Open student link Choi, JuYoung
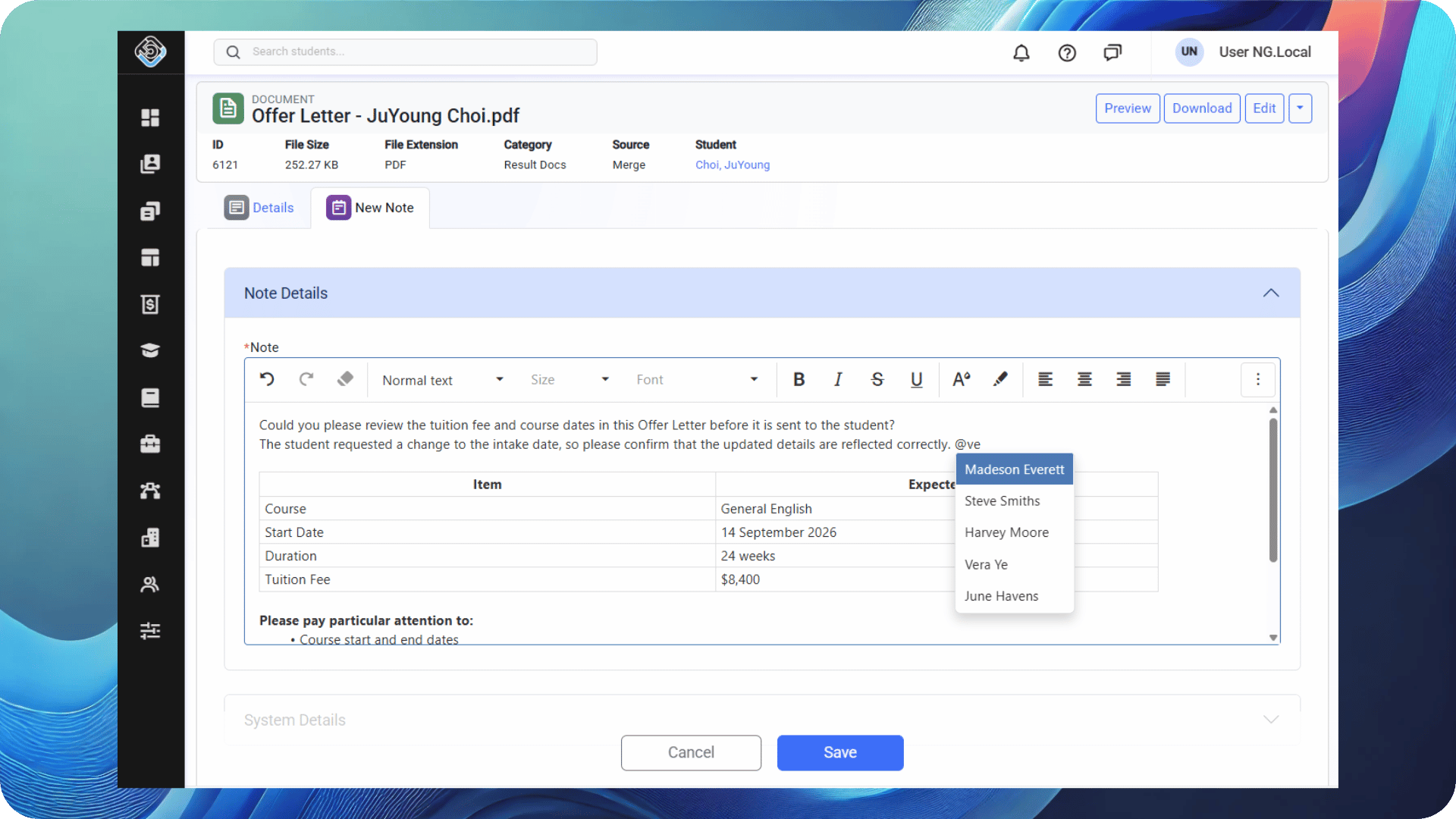1456x819 pixels. [x=733, y=165]
